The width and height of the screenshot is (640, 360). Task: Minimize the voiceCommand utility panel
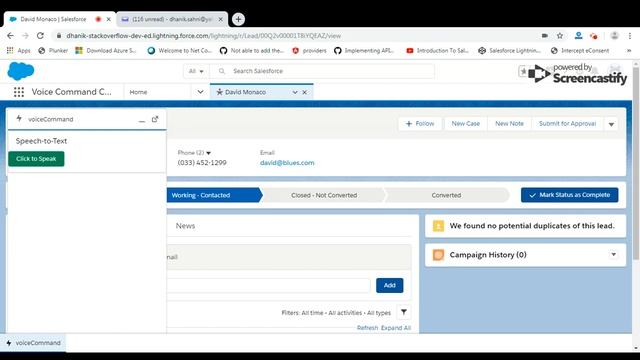[x=142, y=120]
